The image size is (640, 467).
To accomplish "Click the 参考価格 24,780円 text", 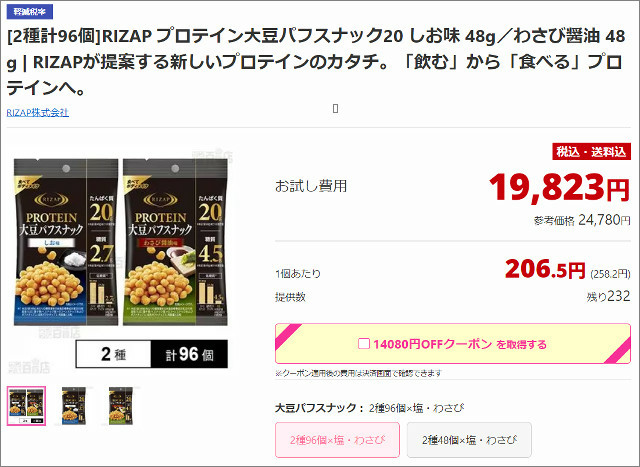I will pos(582,220).
